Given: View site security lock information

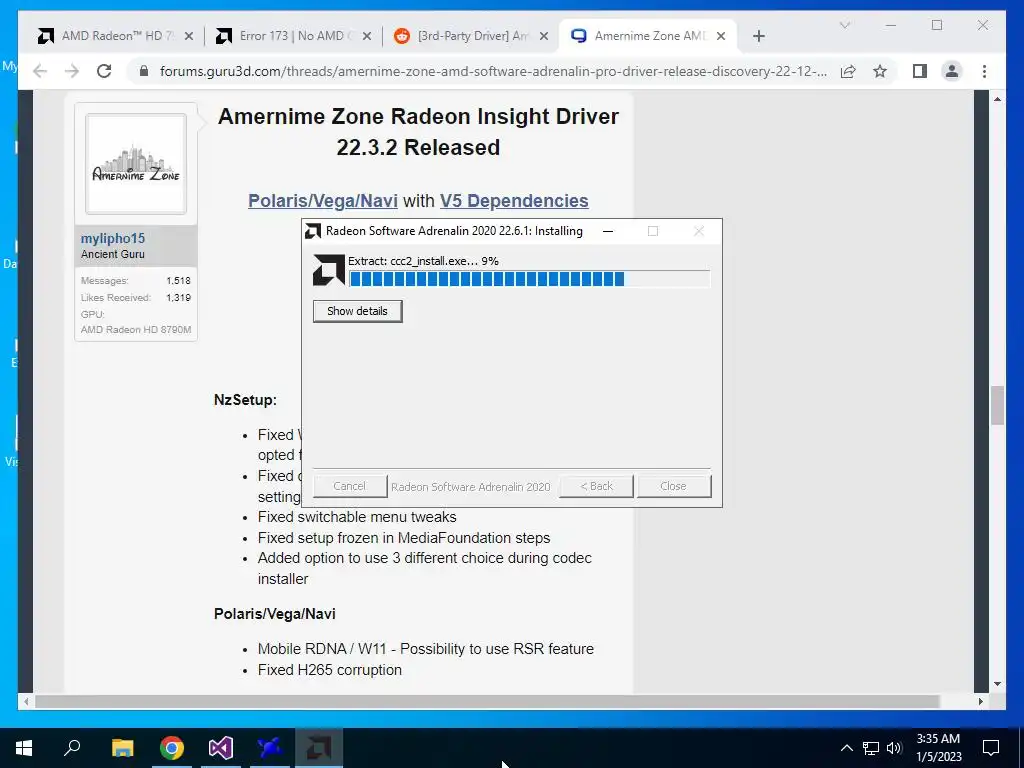Looking at the screenshot, I should 144,71.
